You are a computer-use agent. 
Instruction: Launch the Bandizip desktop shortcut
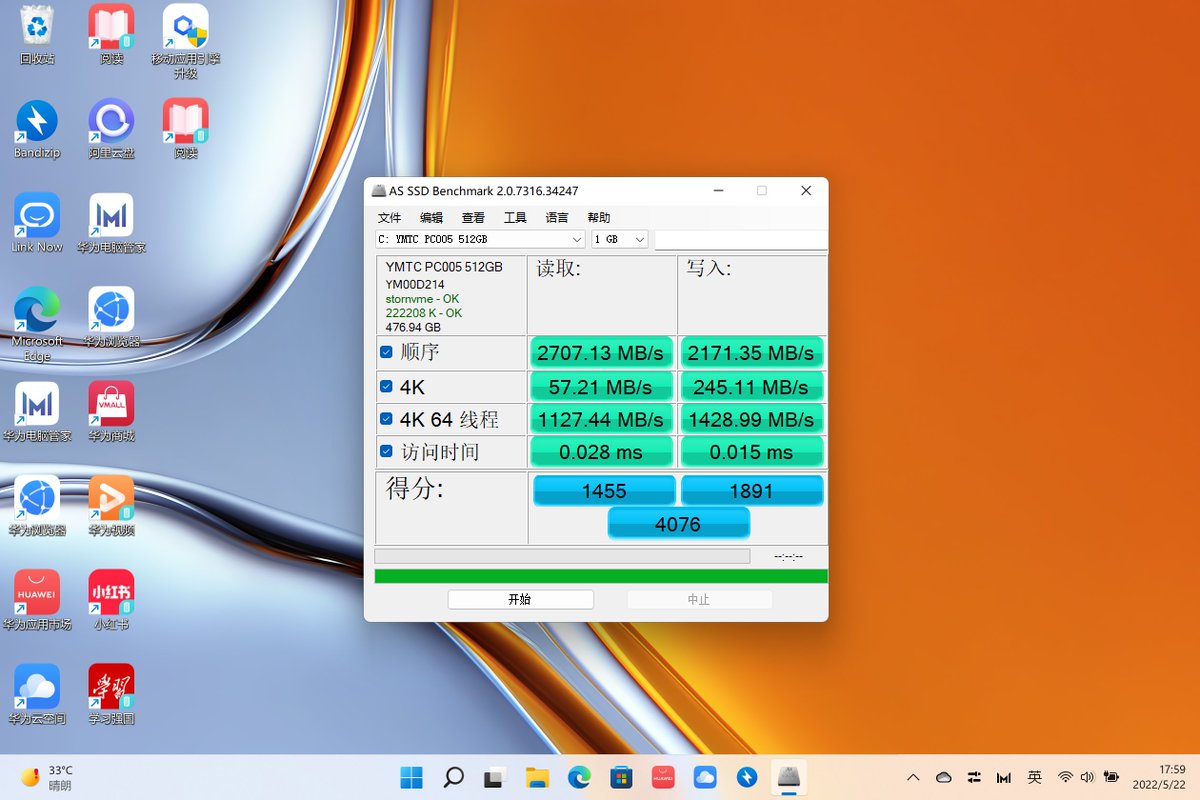(x=37, y=129)
